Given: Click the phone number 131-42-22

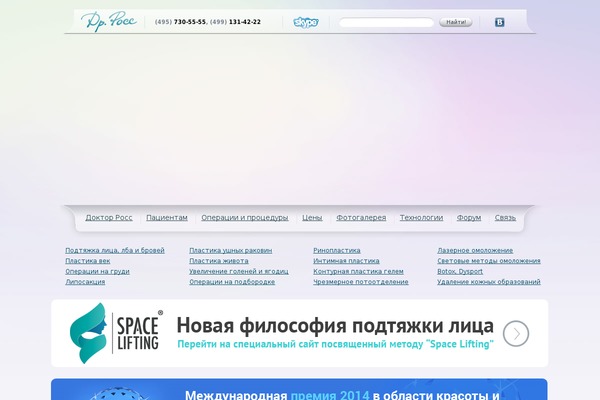Looking at the screenshot, I should (245, 22).
